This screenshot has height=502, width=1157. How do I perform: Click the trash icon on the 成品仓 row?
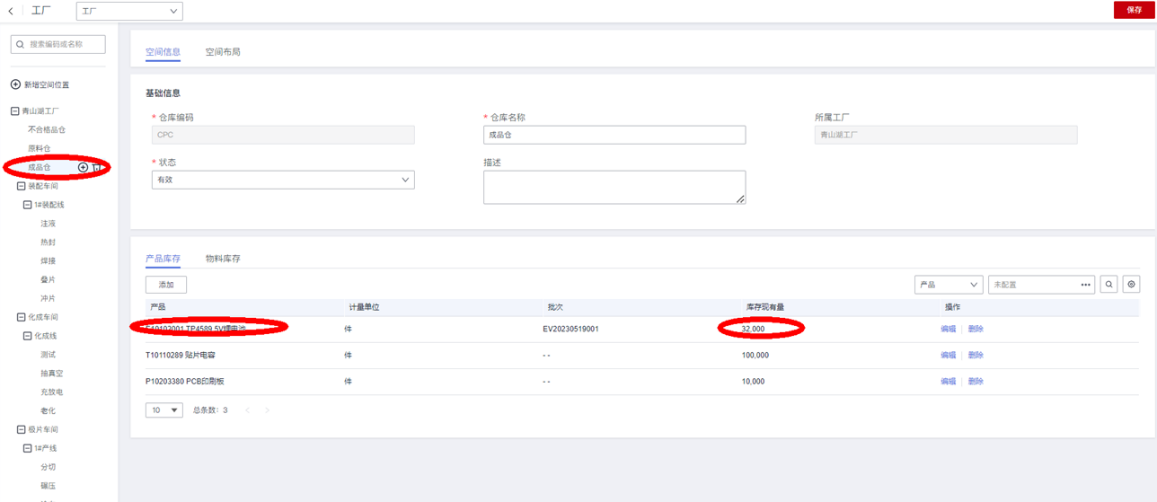[x=96, y=168]
